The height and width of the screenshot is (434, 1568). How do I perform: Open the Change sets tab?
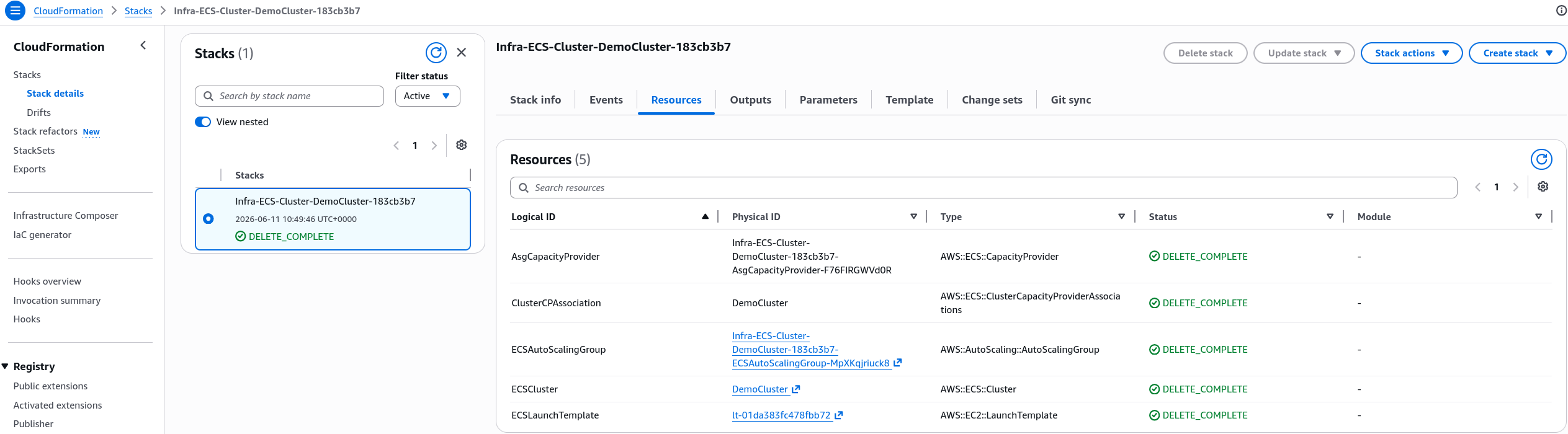click(x=992, y=100)
